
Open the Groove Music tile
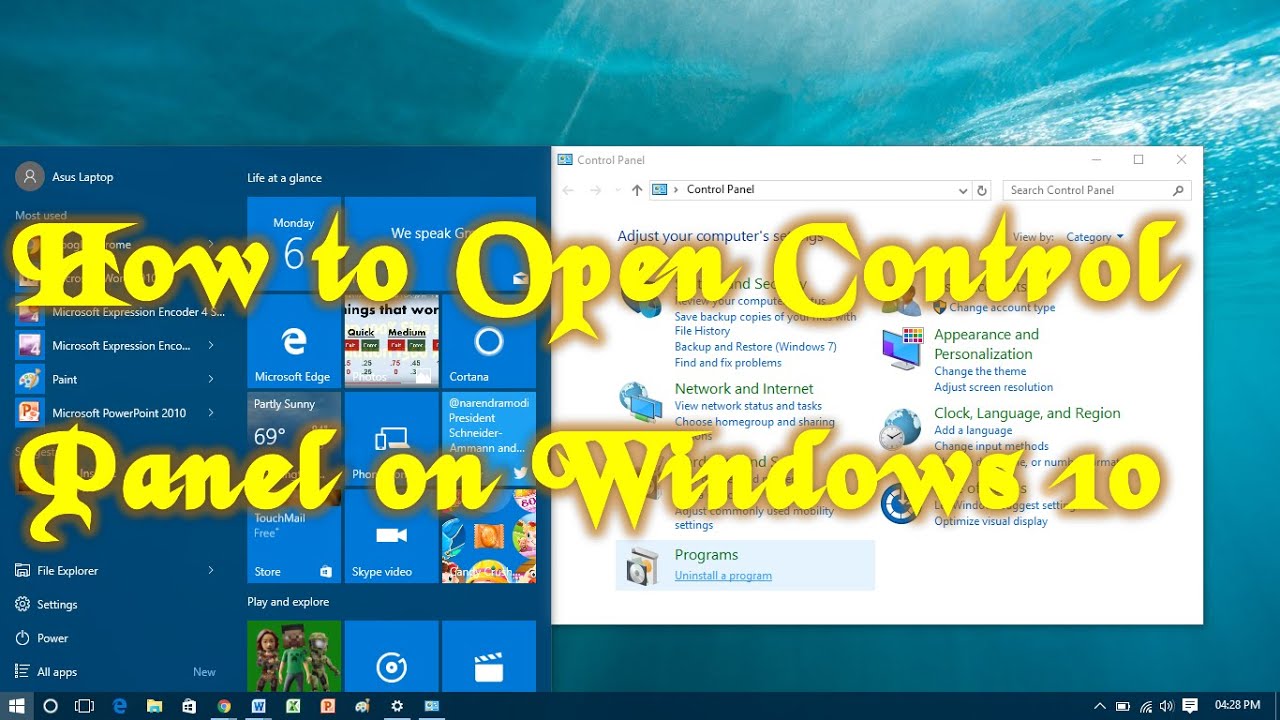point(391,656)
